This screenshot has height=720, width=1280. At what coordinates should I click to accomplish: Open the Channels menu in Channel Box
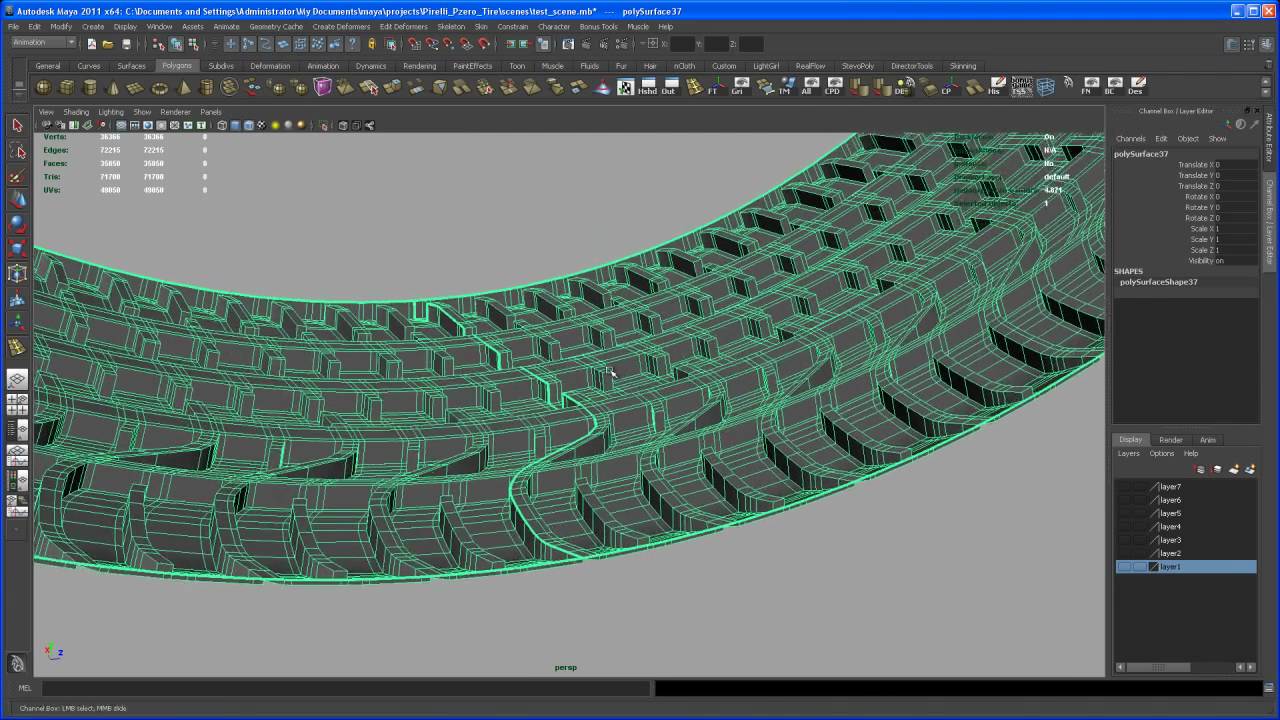point(1131,139)
